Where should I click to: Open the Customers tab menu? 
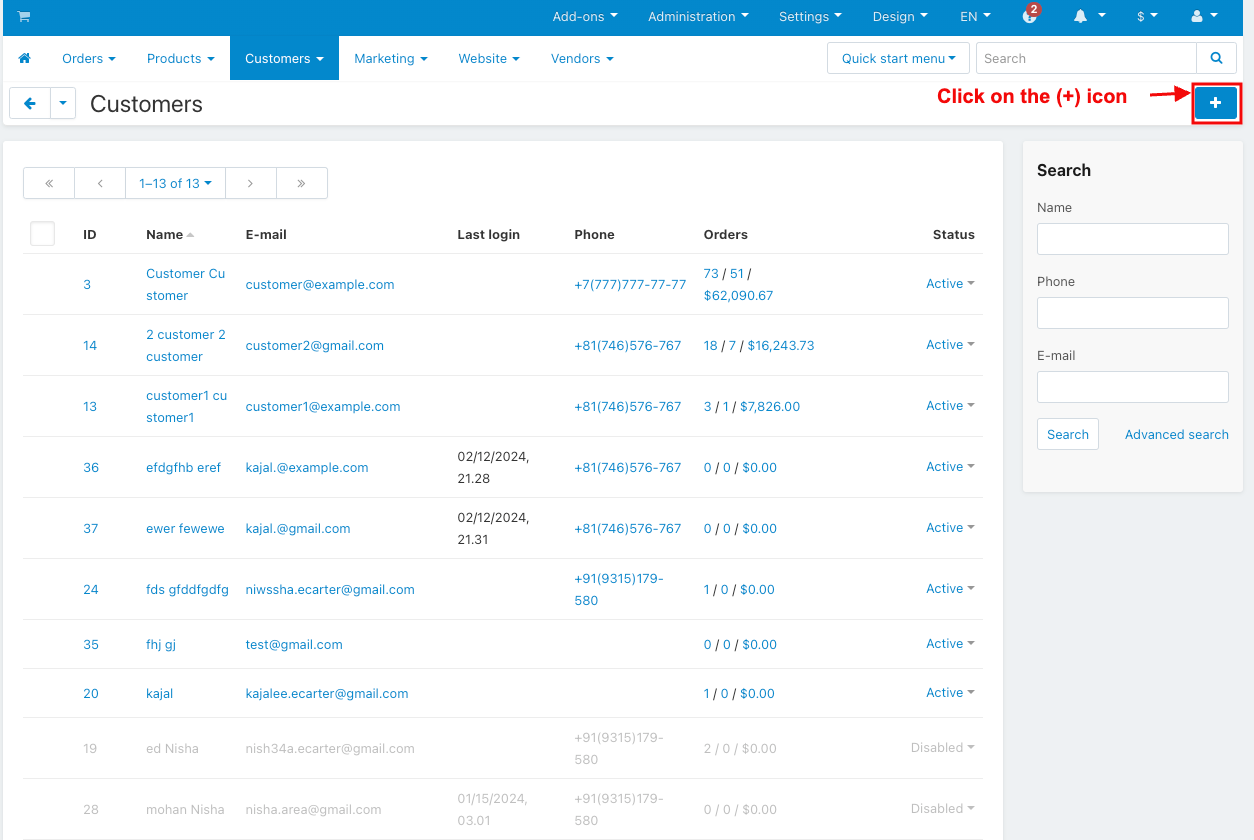click(284, 58)
